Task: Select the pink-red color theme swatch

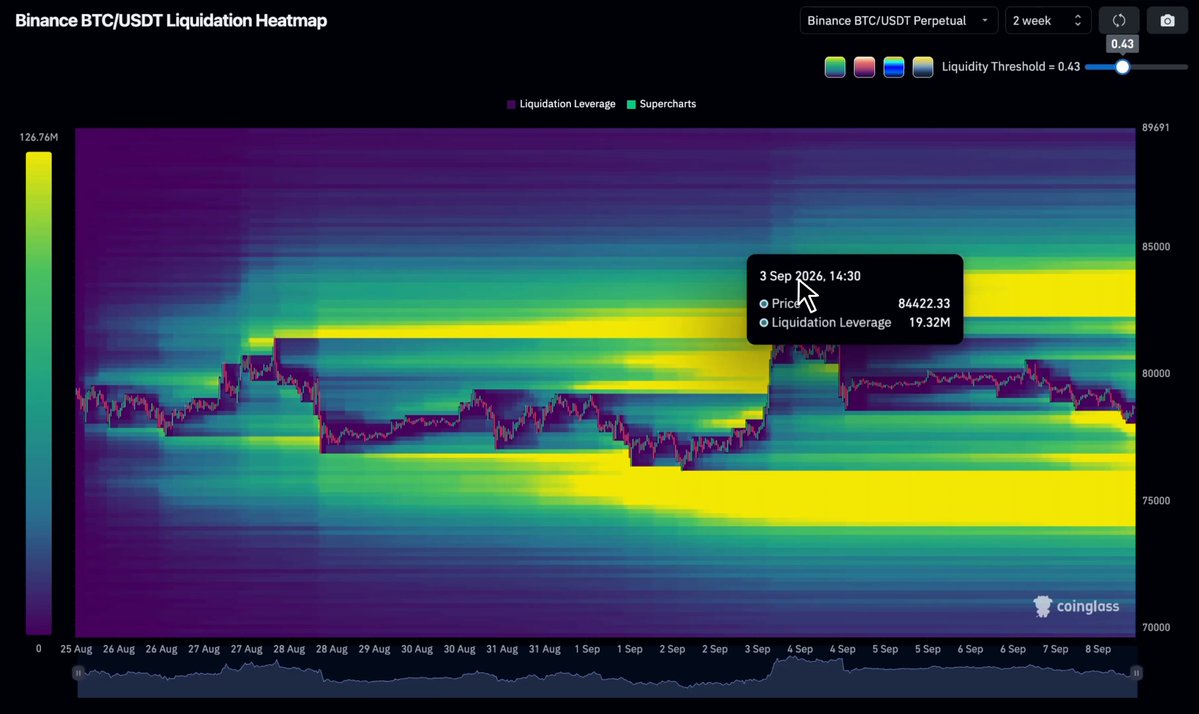Action: 864,67
